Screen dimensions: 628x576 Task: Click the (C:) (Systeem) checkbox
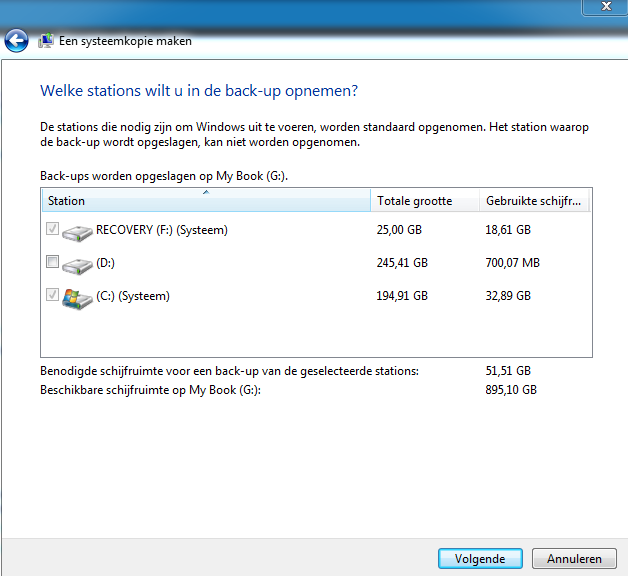(52, 295)
